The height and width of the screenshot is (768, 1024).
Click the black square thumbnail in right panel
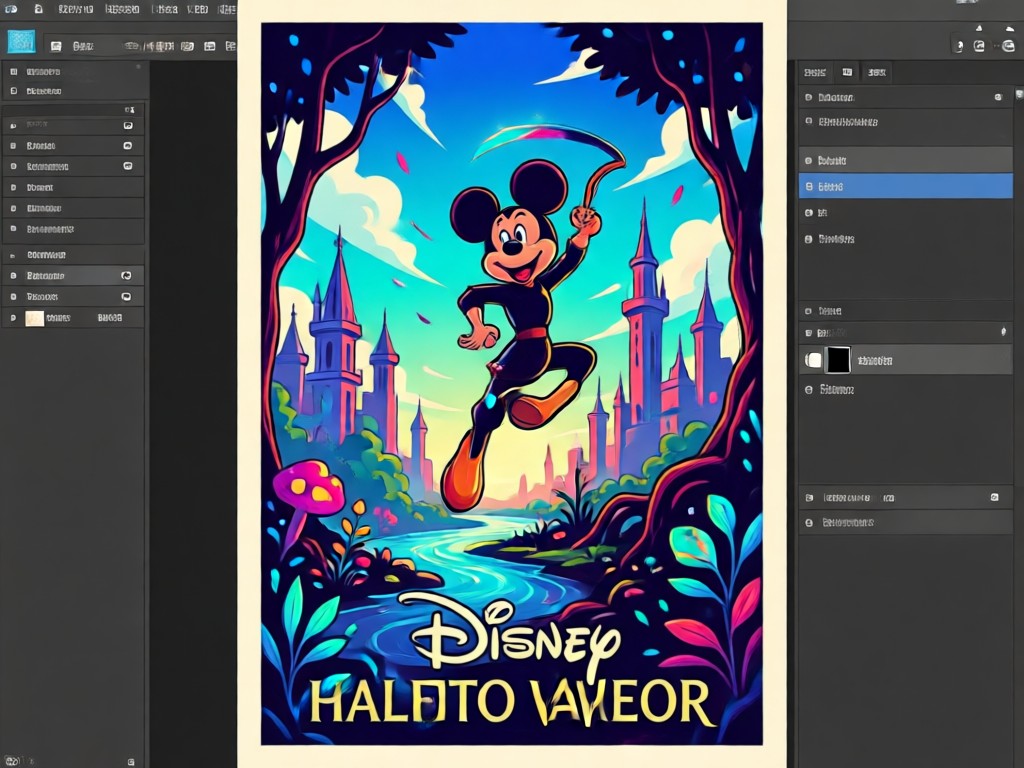(x=839, y=360)
